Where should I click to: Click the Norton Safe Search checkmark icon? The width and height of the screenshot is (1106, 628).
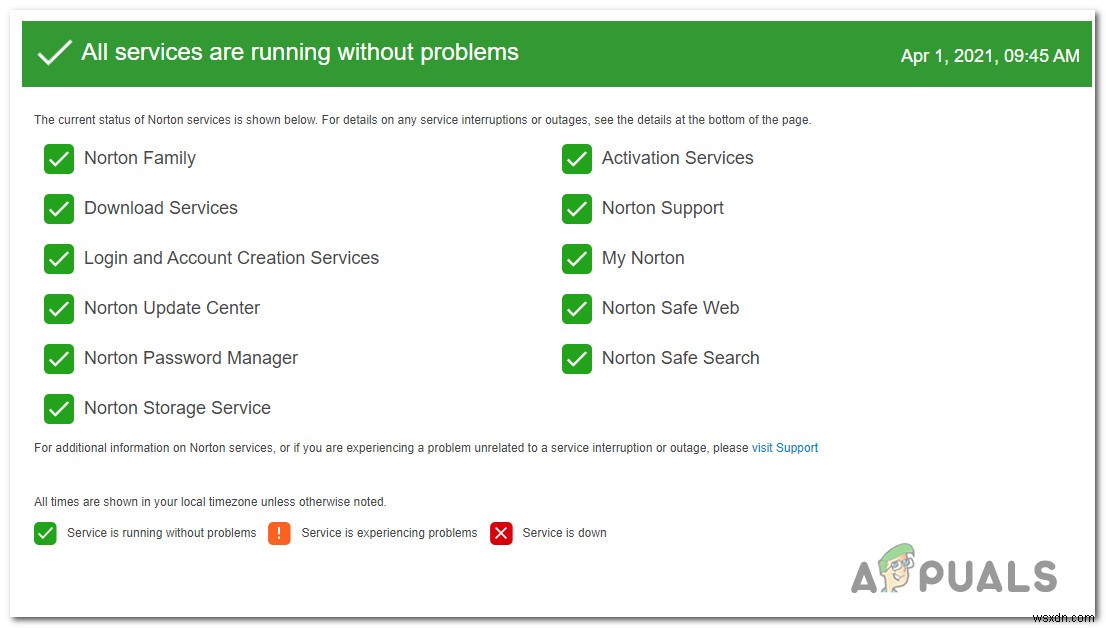click(x=577, y=358)
